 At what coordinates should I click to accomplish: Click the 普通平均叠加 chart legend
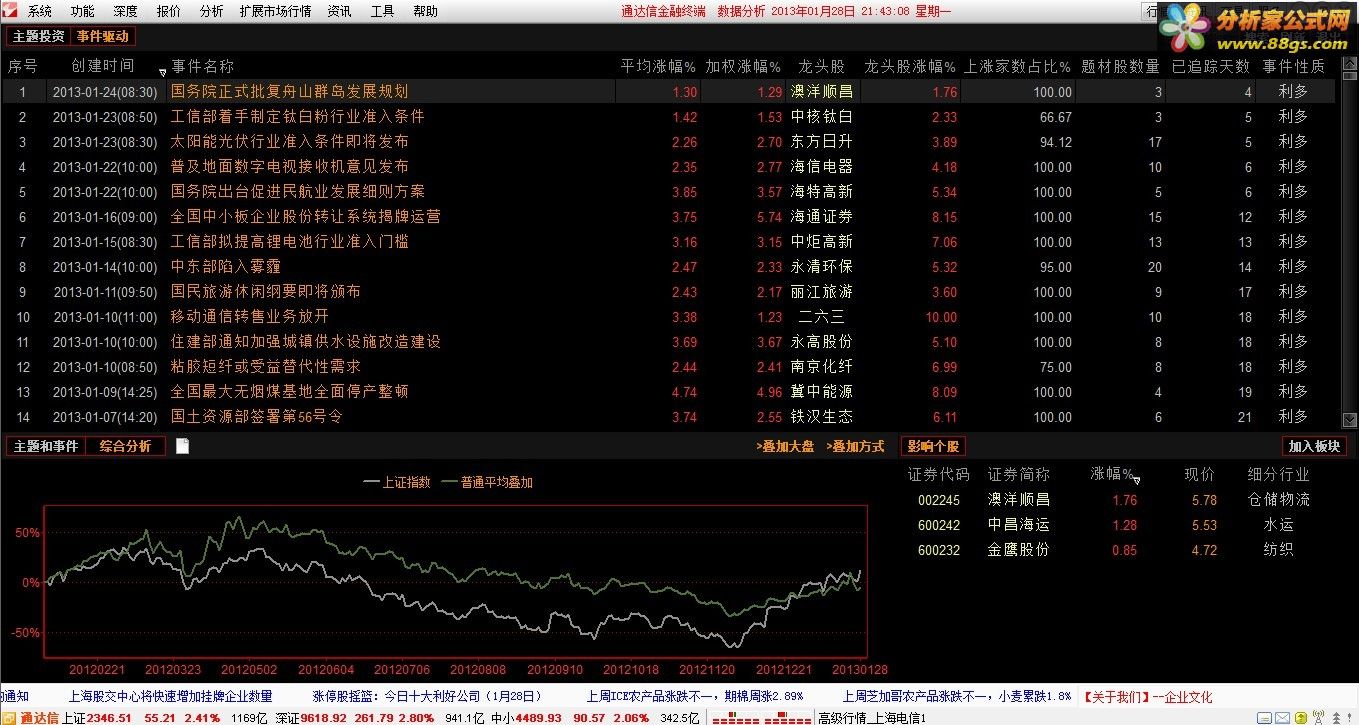point(487,482)
